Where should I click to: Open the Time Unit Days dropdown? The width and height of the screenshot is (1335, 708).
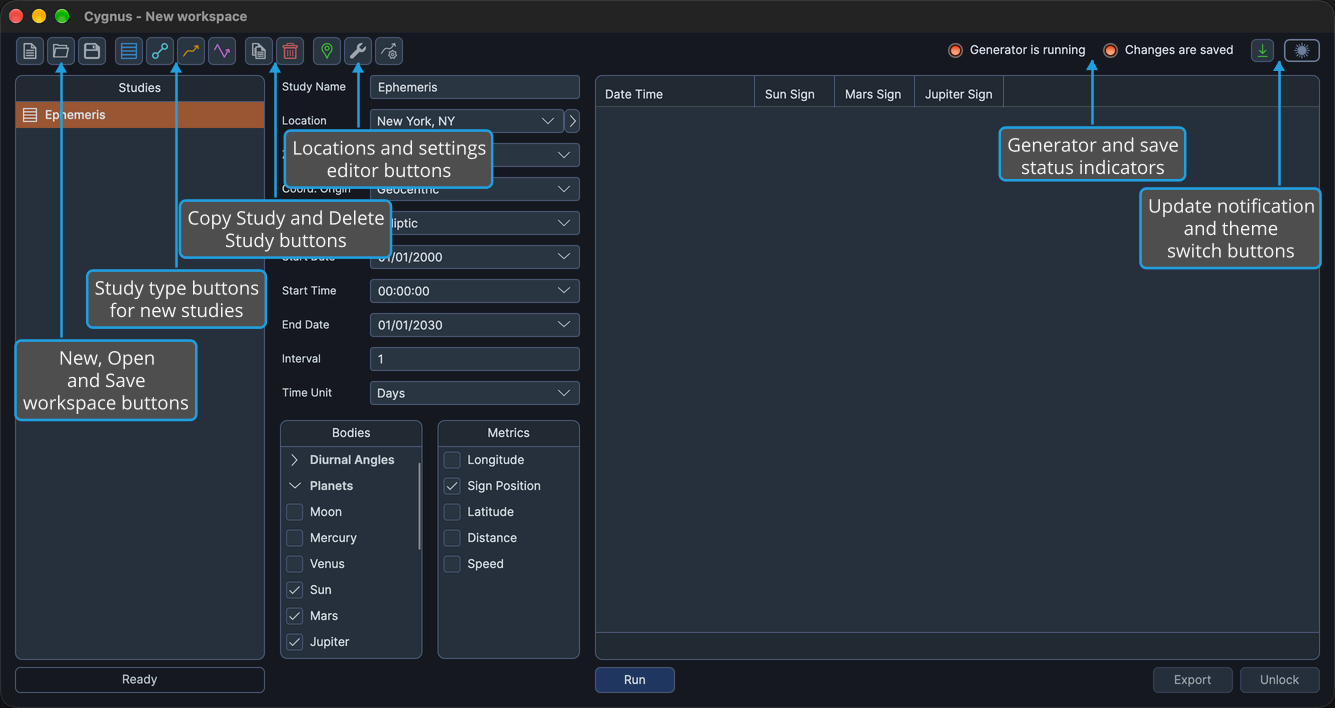(474, 393)
